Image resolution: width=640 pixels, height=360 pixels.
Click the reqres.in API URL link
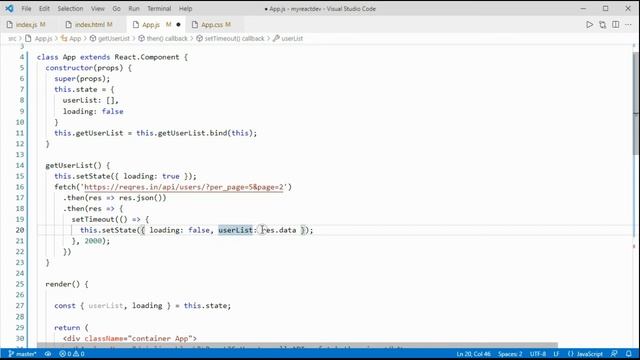tap(184, 187)
